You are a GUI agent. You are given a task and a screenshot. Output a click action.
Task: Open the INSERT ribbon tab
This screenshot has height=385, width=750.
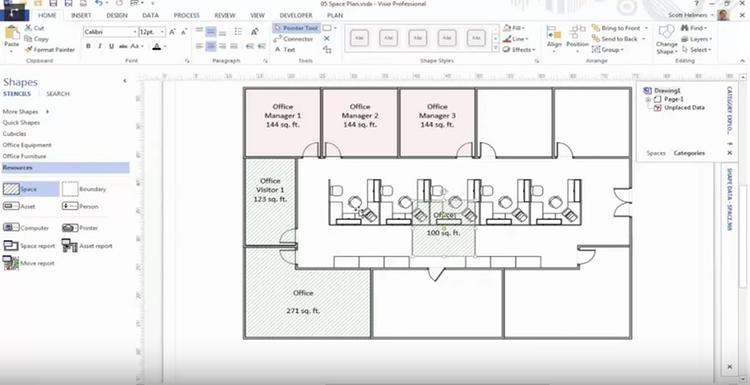(81, 15)
